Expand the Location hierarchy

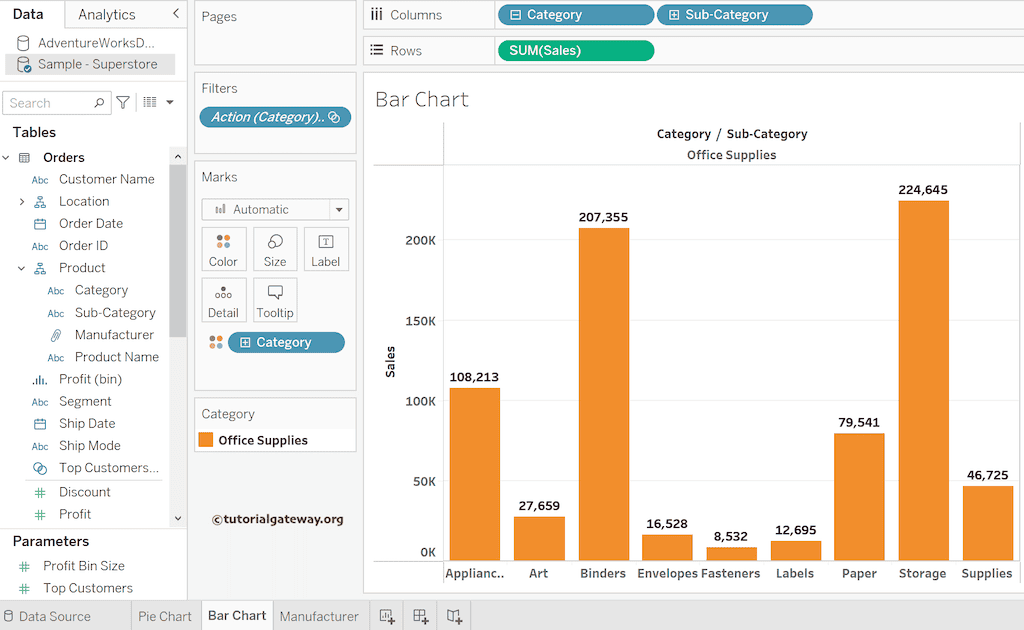pyautogui.click(x=22, y=202)
